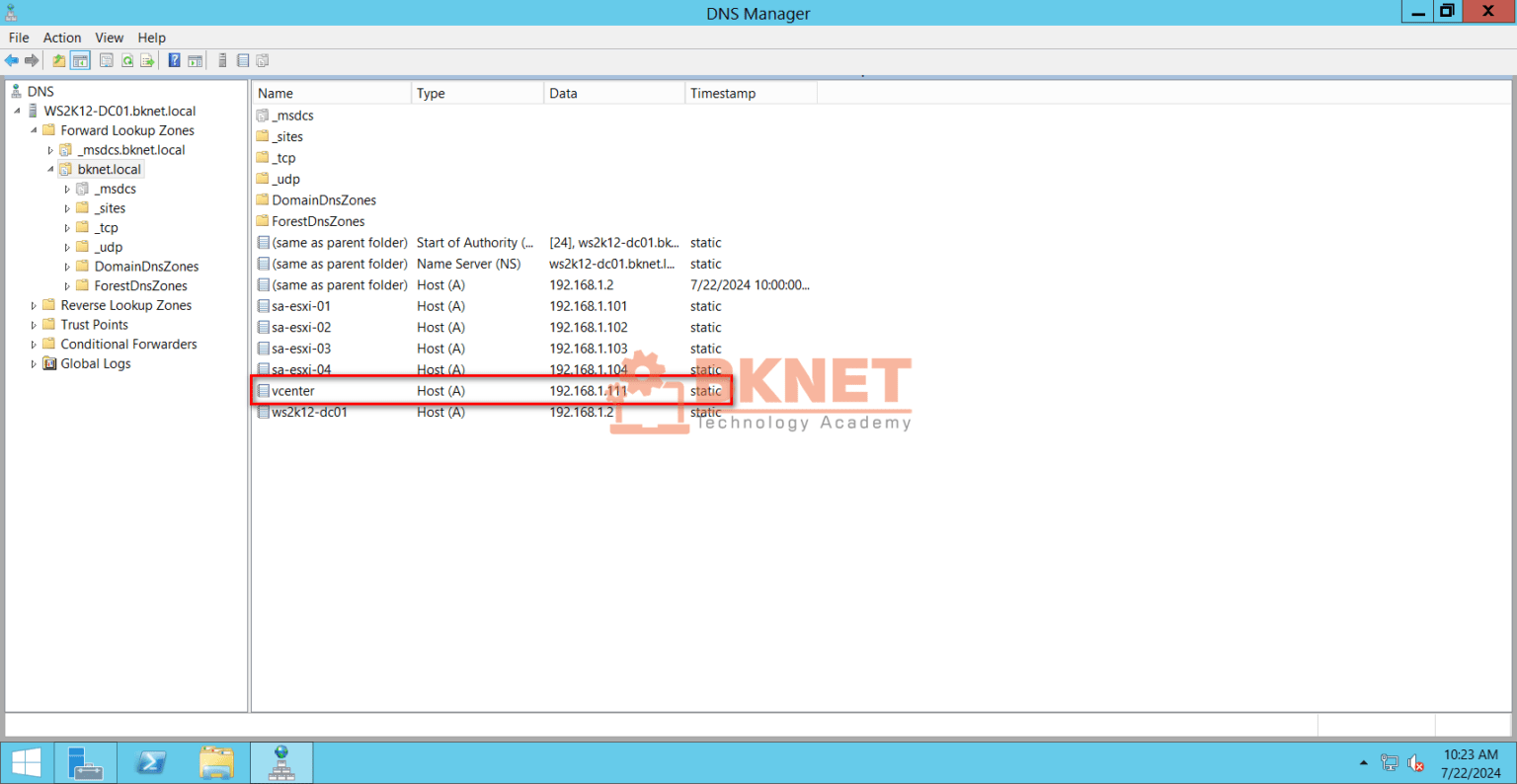Open the View menu
This screenshot has width=1517, height=784.
click(109, 38)
